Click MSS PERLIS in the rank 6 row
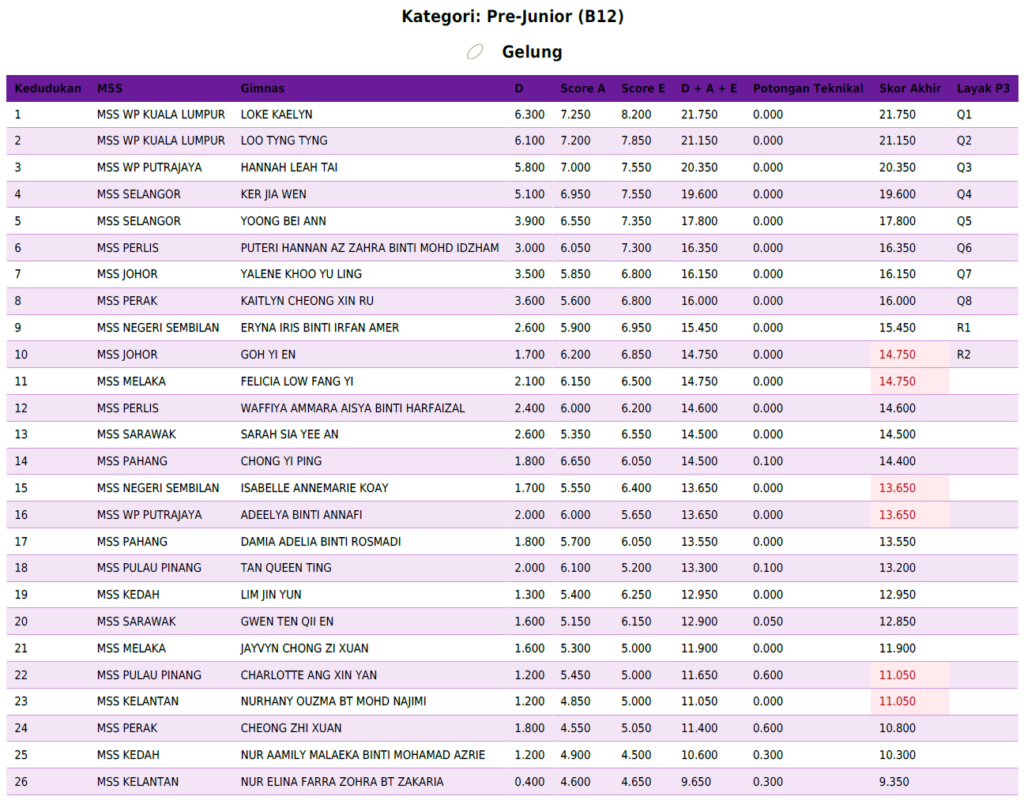The width and height of the screenshot is (1024, 800). click(128, 248)
